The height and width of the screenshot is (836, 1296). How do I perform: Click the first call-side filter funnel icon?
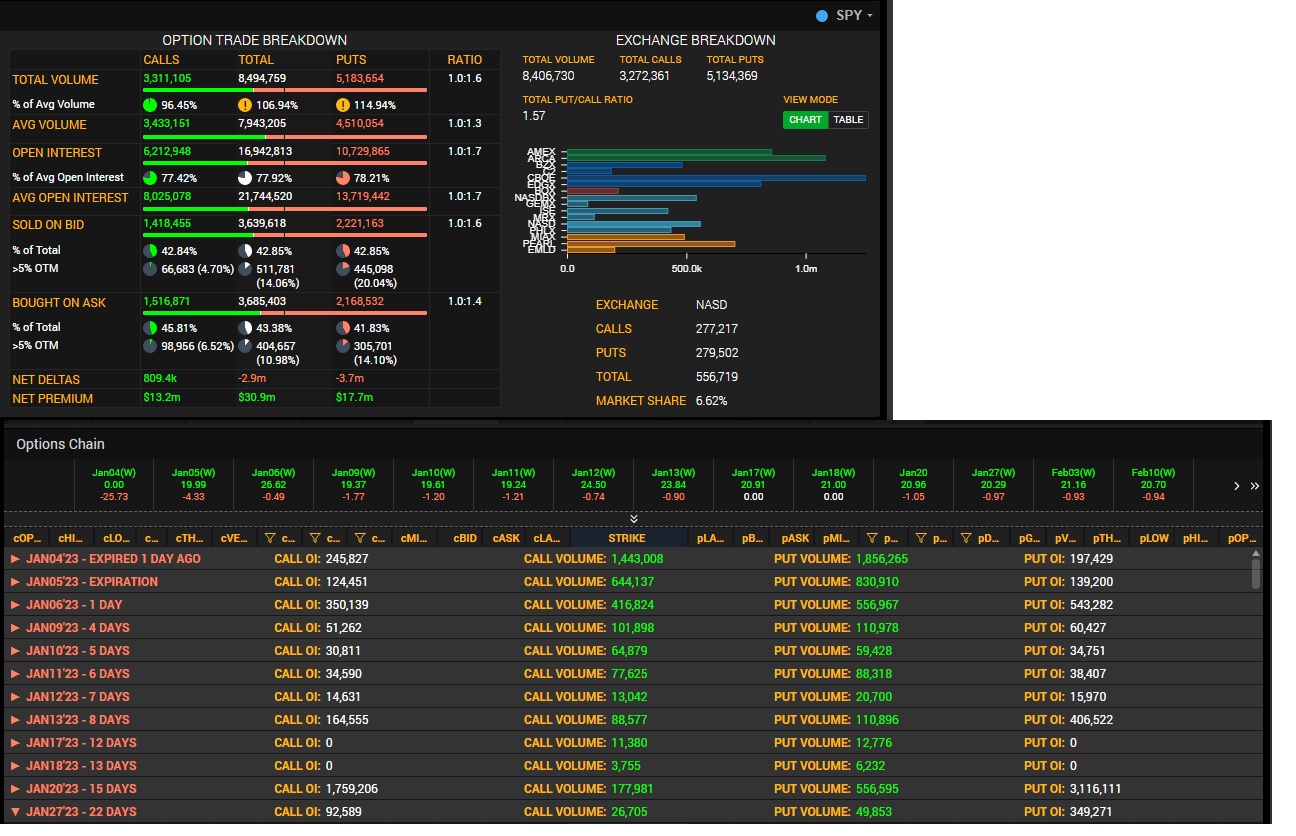pyautogui.click(x=270, y=538)
